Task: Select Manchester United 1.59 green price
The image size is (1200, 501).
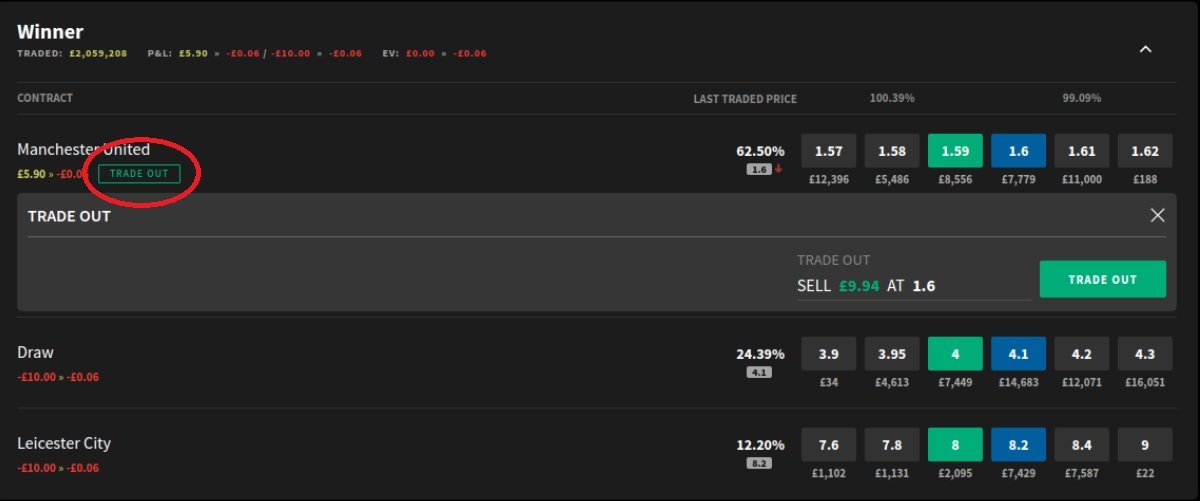Action: (x=955, y=151)
